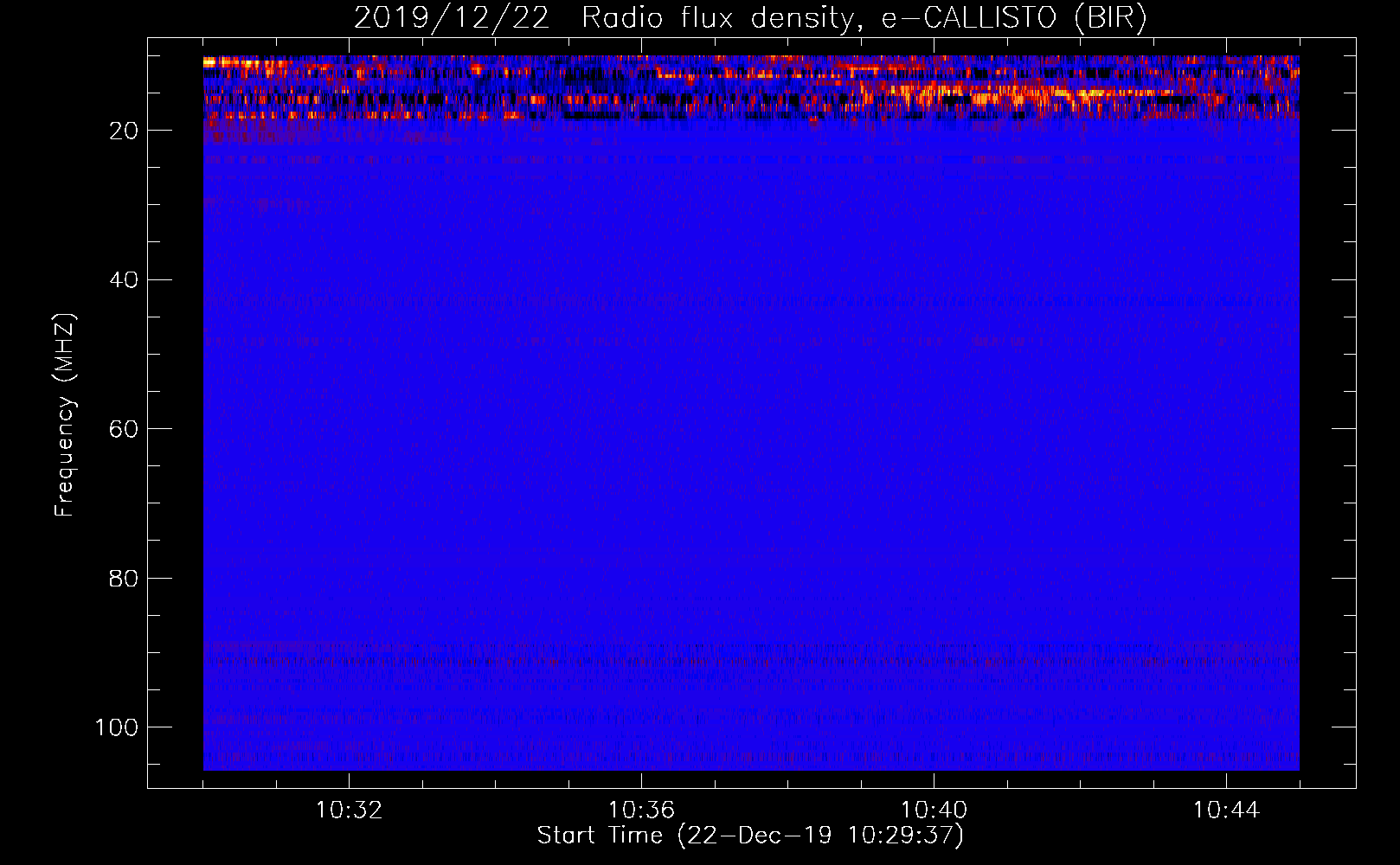Image resolution: width=1400 pixels, height=865 pixels.
Task: Click the '100' frequency tick label
Action: [x=117, y=727]
